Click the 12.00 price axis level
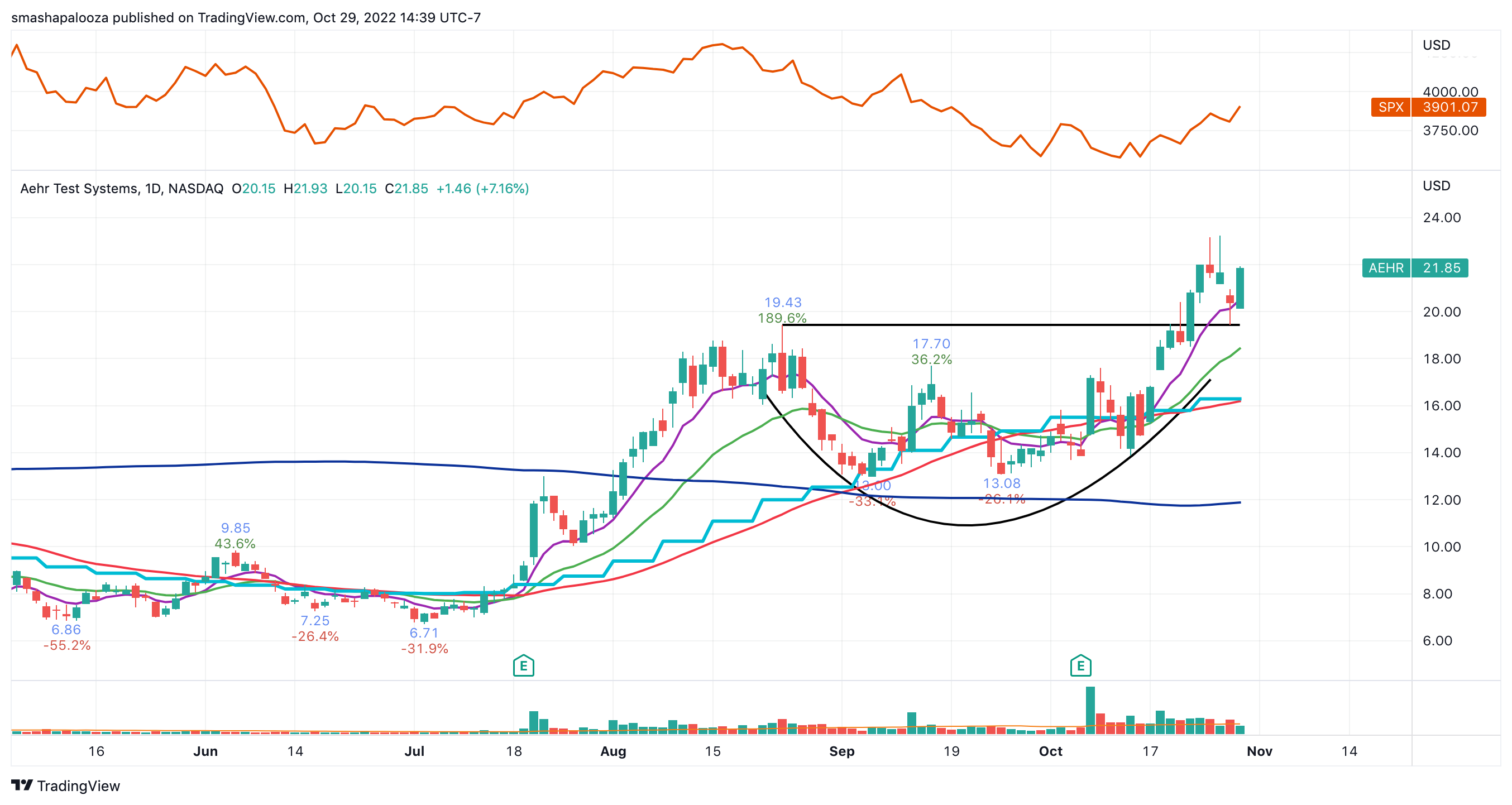 pyautogui.click(x=1442, y=499)
